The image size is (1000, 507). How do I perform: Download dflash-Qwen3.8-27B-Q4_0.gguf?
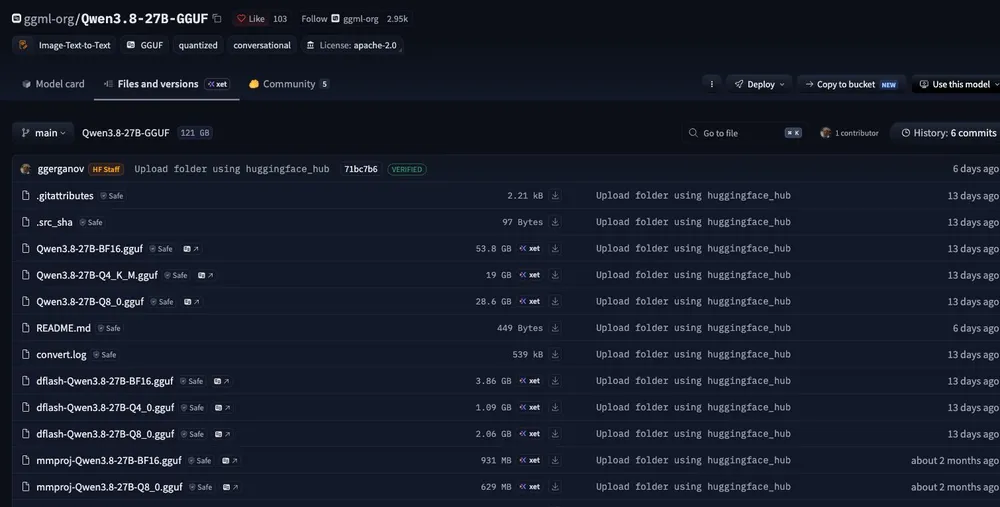[x=555, y=408]
